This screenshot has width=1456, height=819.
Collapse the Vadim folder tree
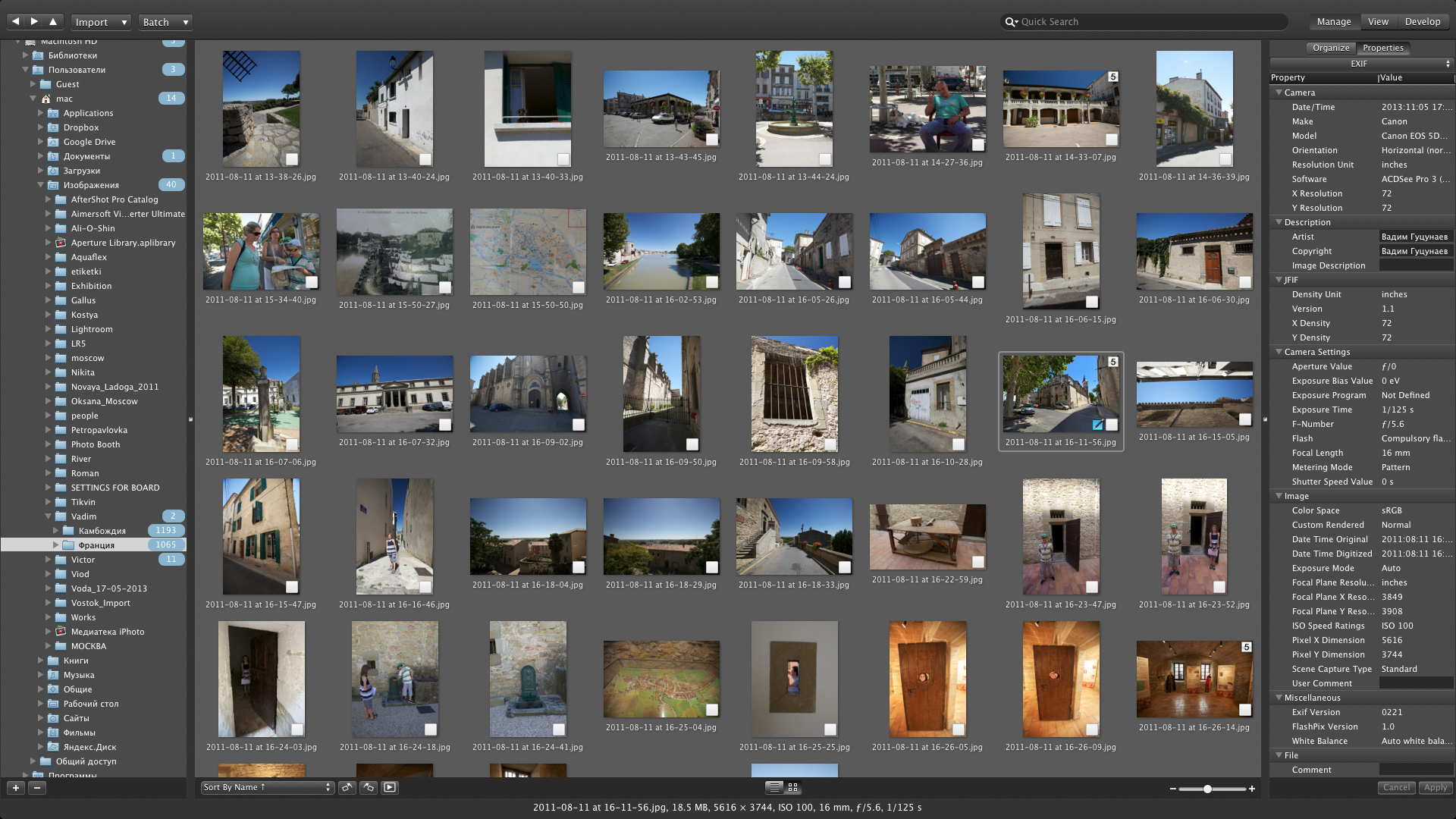tap(48, 516)
